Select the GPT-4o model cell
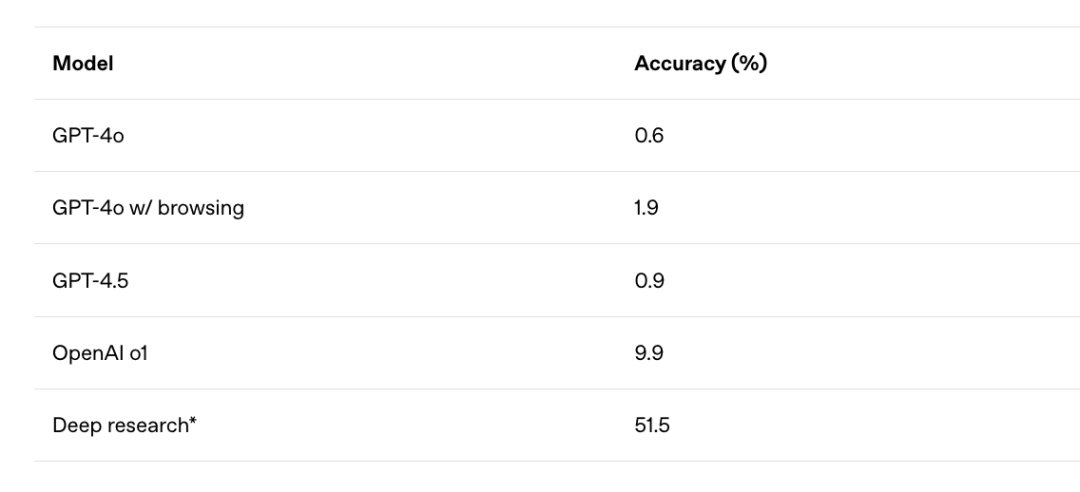The width and height of the screenshot is (1080, 492). tap(88, 136)
